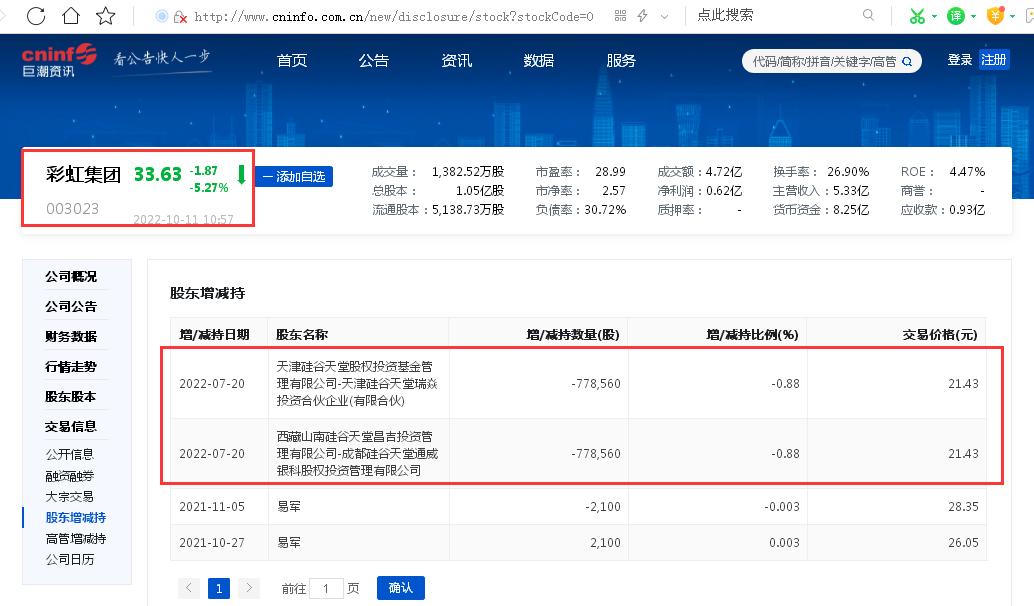1034x606 pixels.
Task: Focus the stock code search field
Action: 823,61
